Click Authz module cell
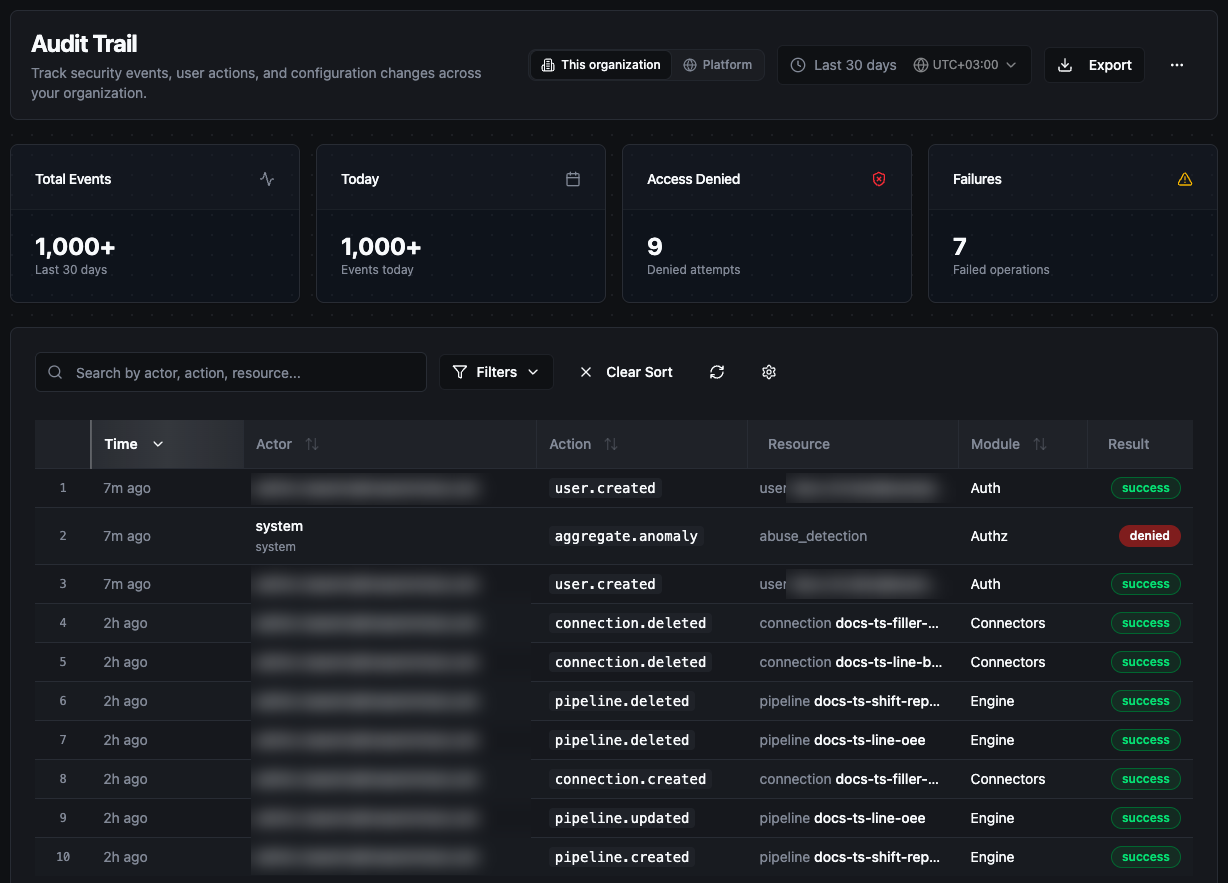 point(989,536)
